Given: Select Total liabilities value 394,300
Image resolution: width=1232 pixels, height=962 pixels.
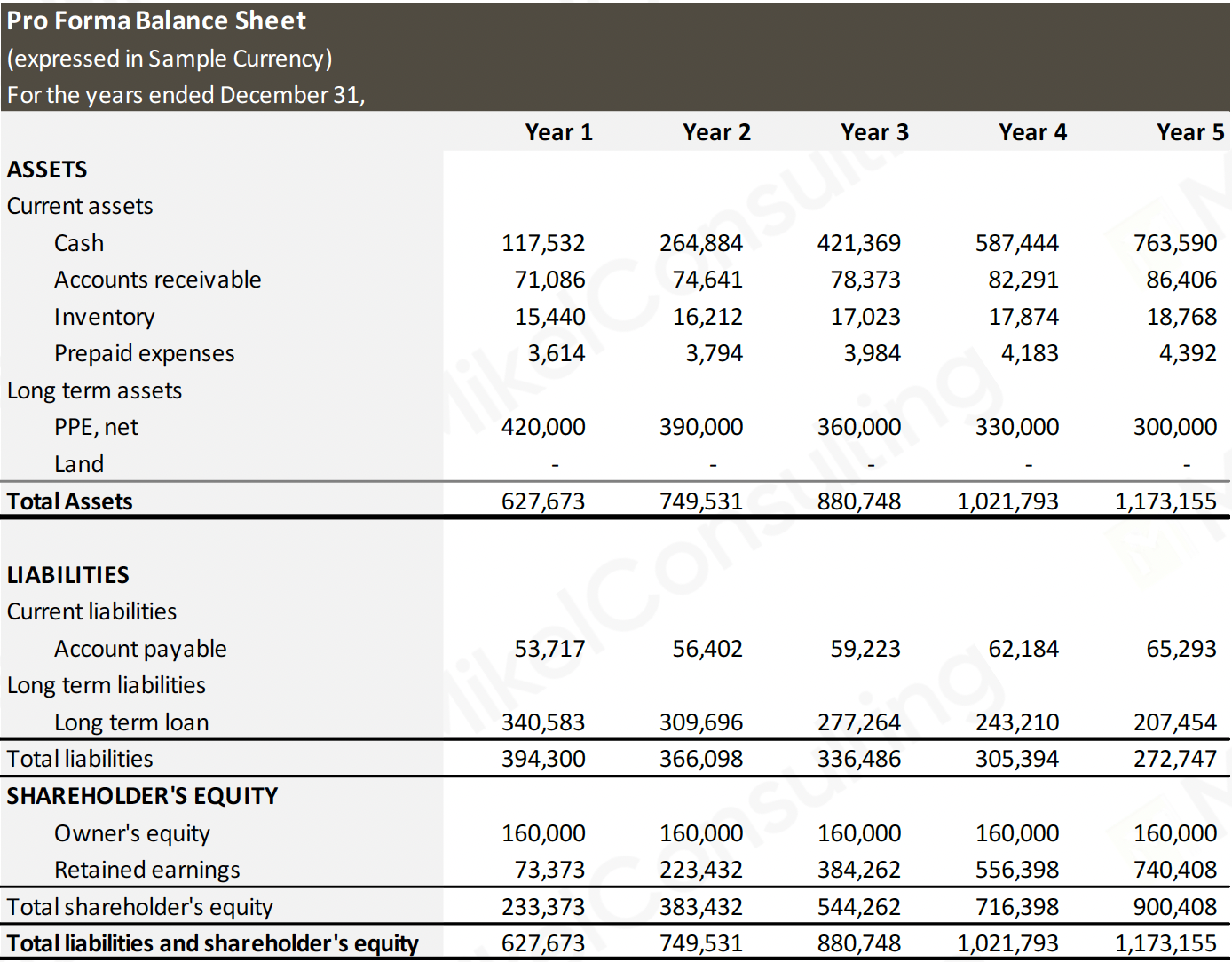Looking at the screenshot, I should click(x=543, y=759).
